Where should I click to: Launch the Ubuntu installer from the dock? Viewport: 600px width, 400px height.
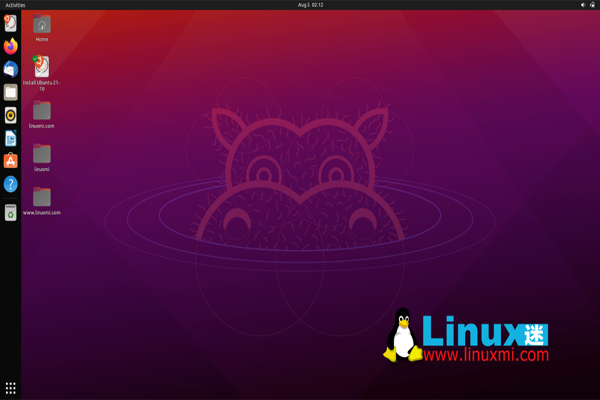(11, 23)
